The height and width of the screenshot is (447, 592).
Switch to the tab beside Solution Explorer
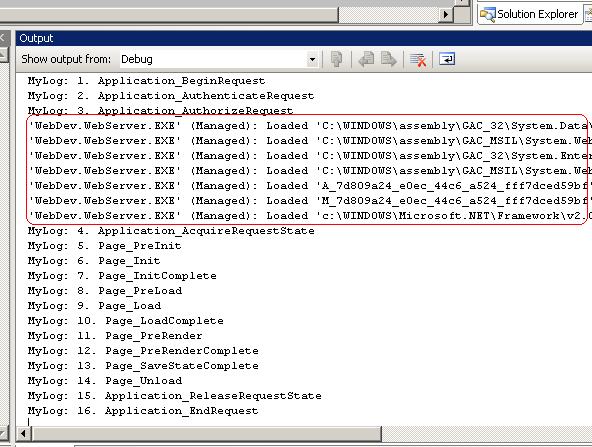coord(588,14)
